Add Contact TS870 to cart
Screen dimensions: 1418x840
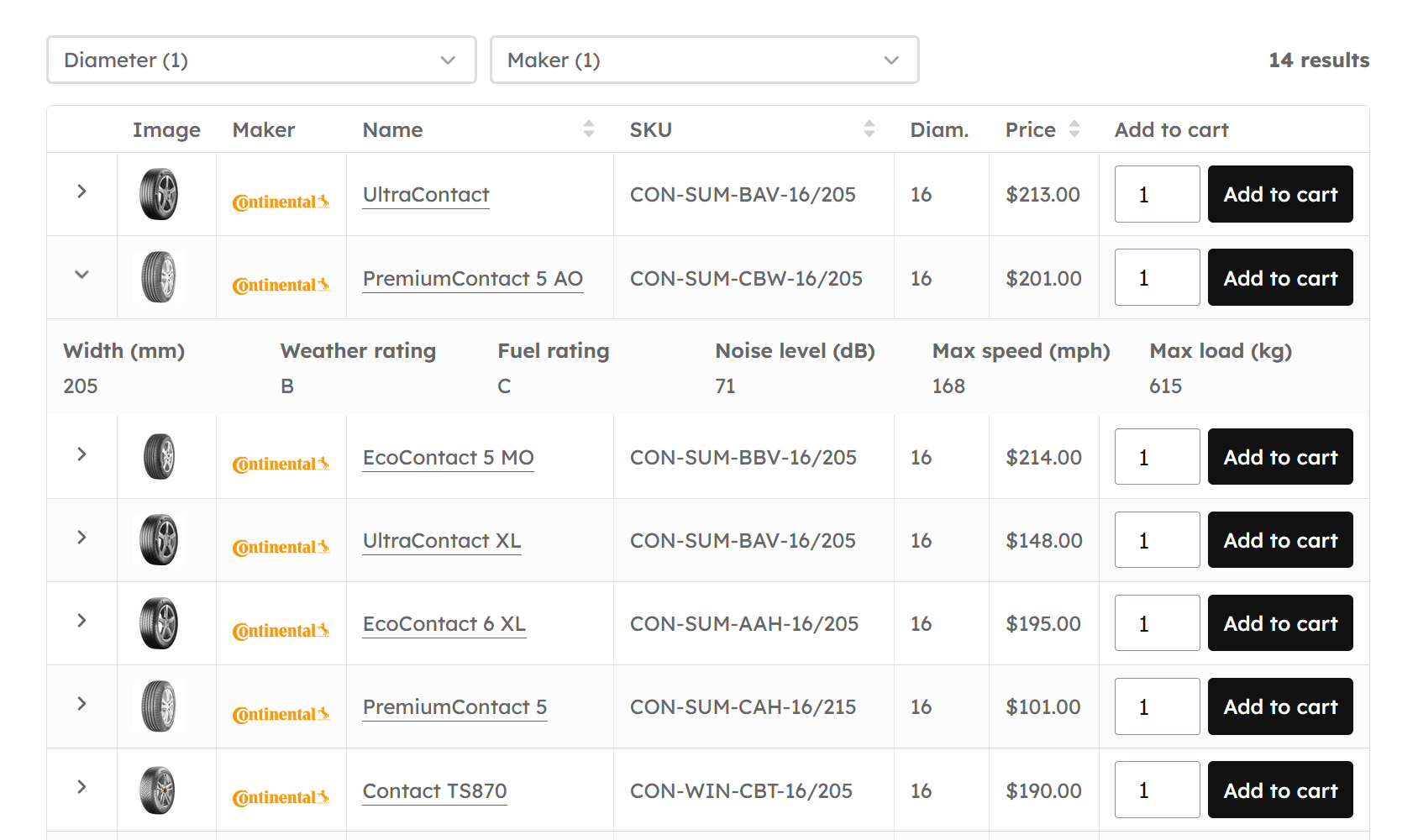coord(1279,790)
